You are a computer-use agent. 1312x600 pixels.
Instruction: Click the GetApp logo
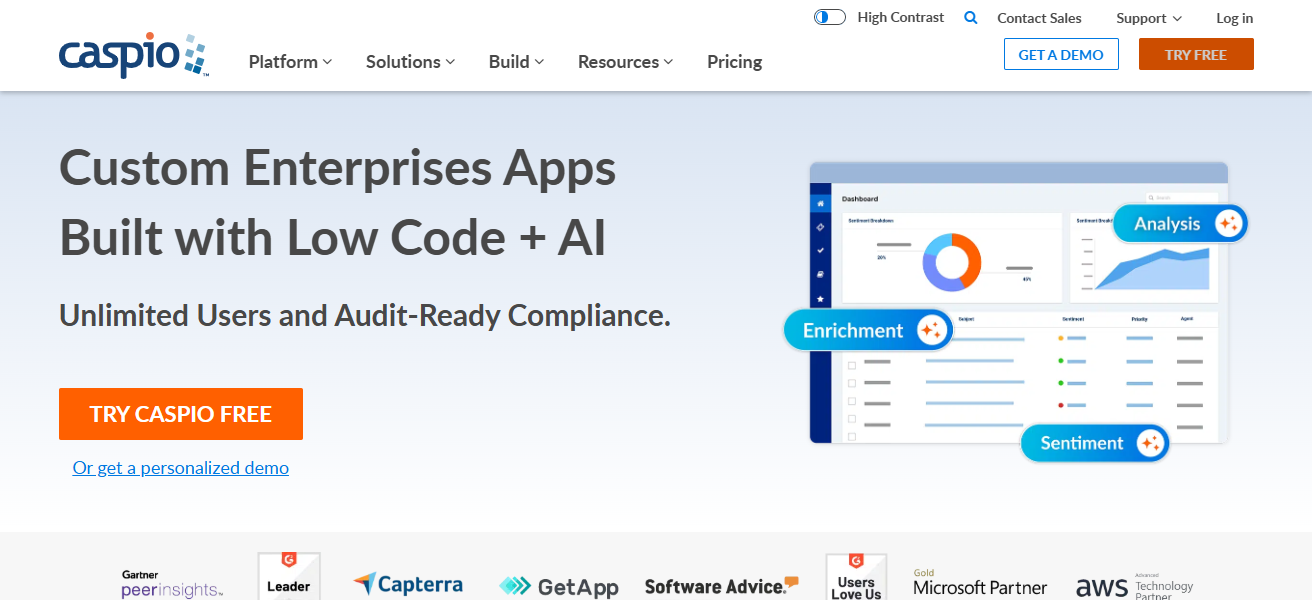559,586
